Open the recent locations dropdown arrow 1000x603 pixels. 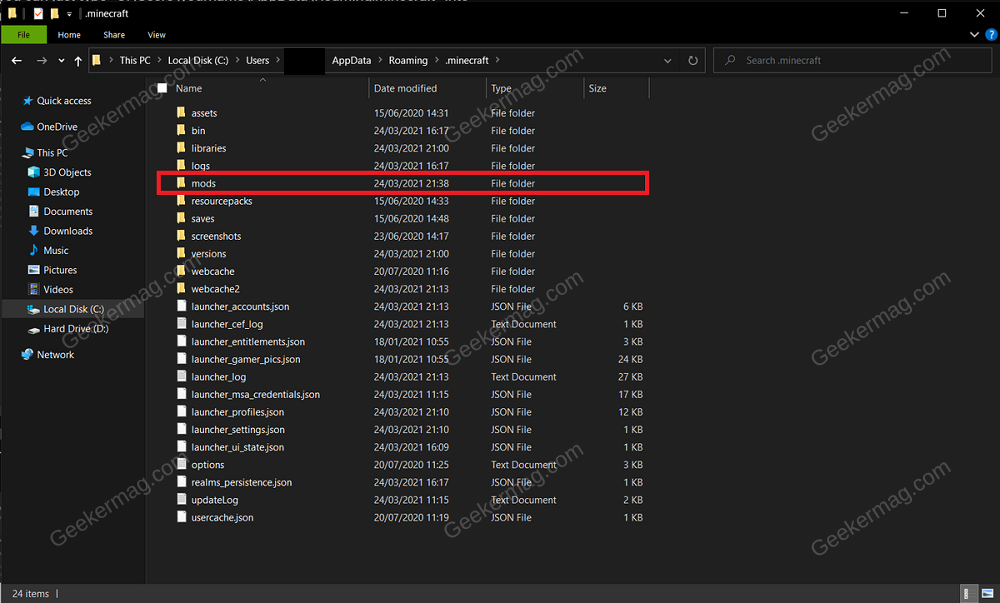click(x=61, y=61)
